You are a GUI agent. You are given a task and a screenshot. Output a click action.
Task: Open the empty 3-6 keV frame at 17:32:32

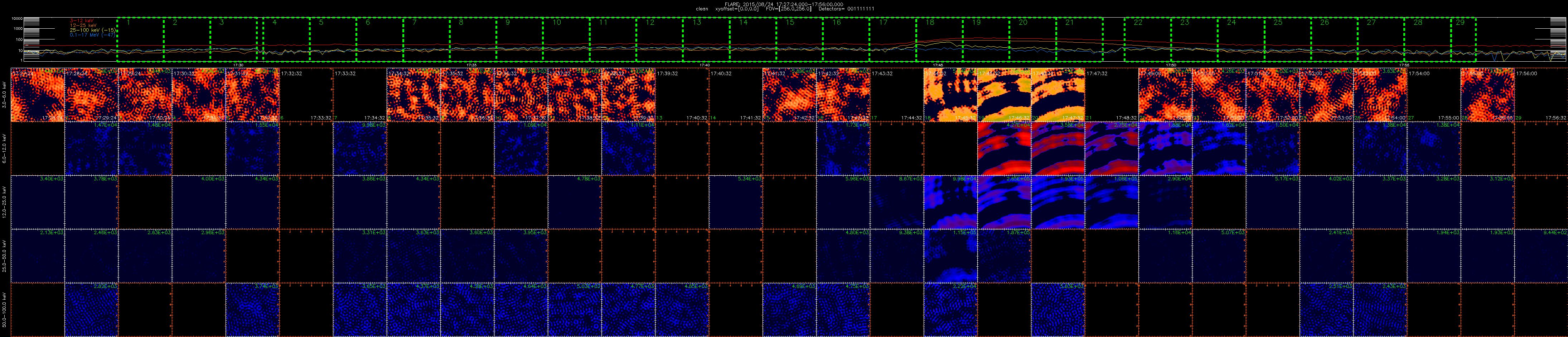pos(306,94)
